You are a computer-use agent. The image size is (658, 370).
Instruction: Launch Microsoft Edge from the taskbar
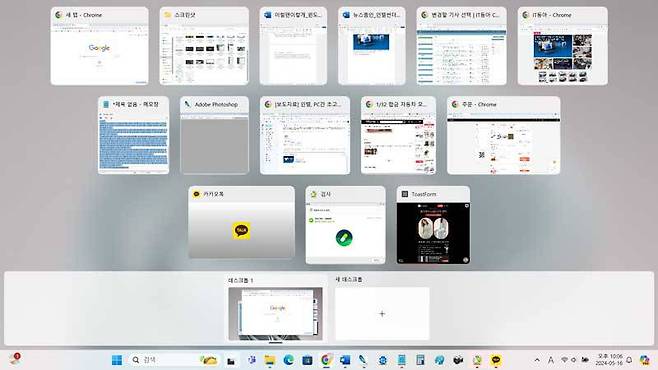288,360
